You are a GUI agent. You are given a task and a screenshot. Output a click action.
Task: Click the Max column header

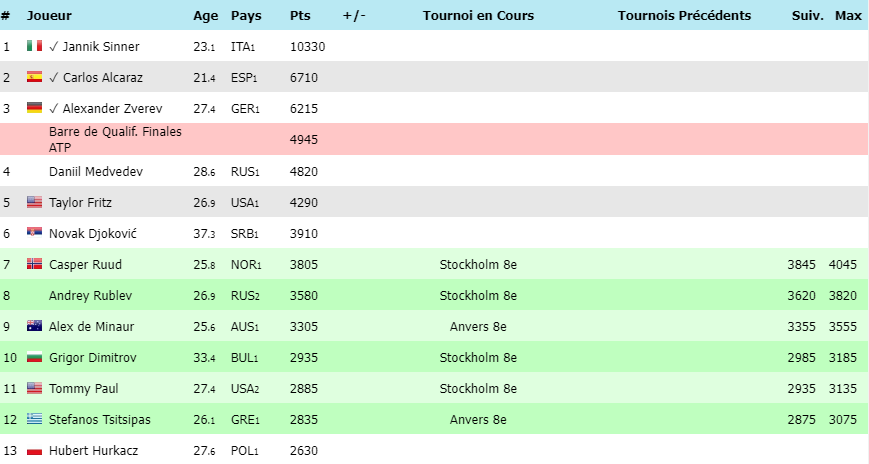(848, 15)
